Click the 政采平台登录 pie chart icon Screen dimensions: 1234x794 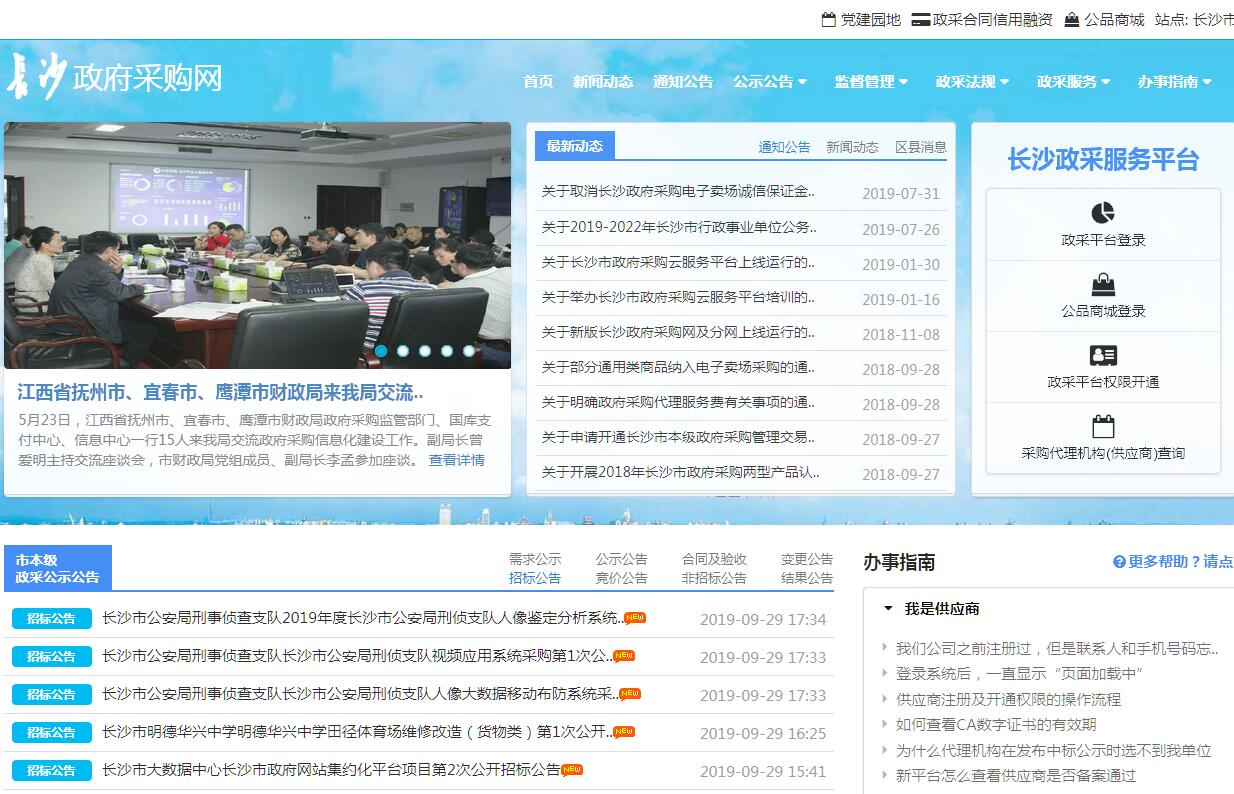(1103, 213)
